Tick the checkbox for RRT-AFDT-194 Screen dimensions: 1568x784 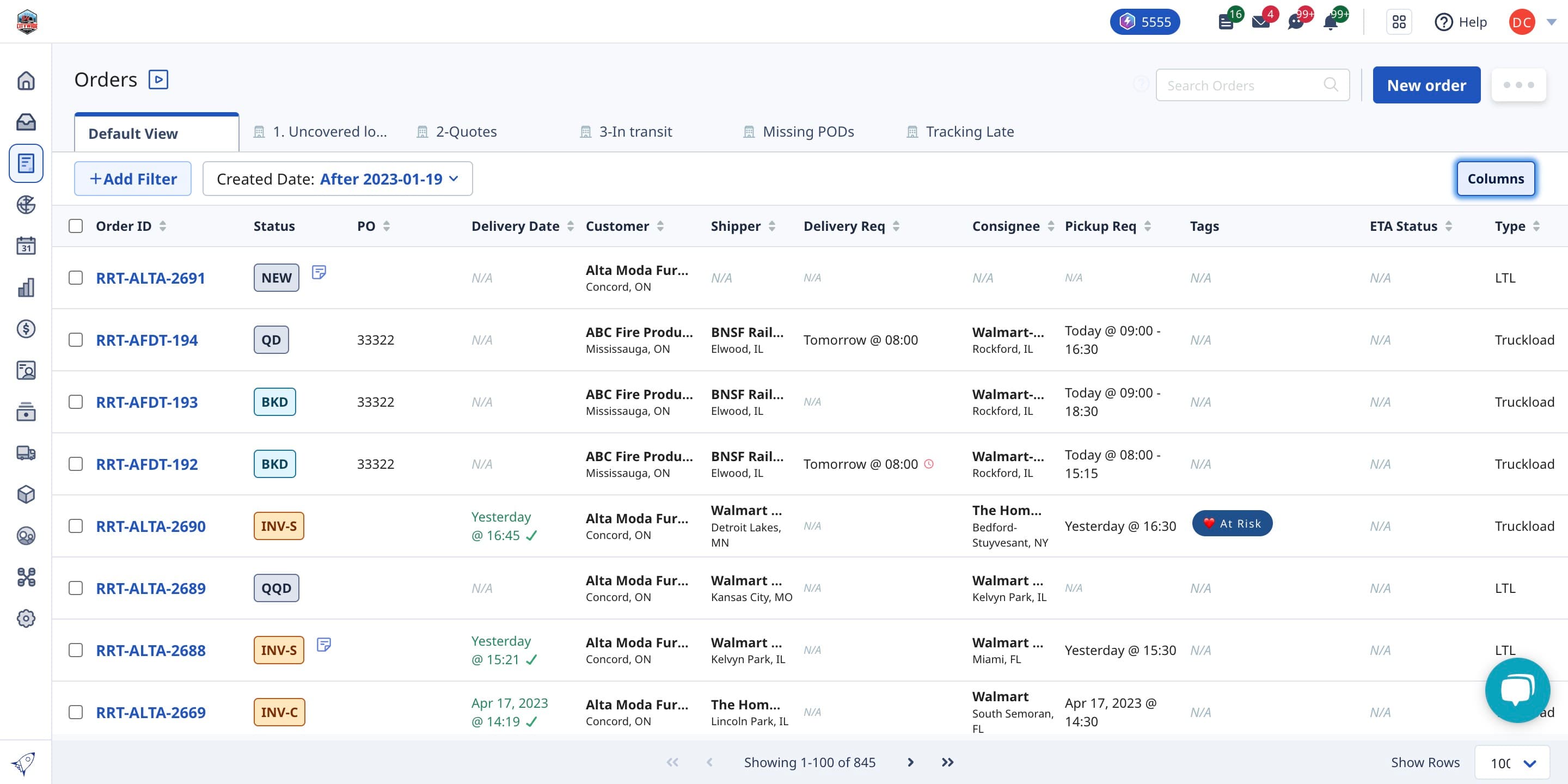[76, 340]
